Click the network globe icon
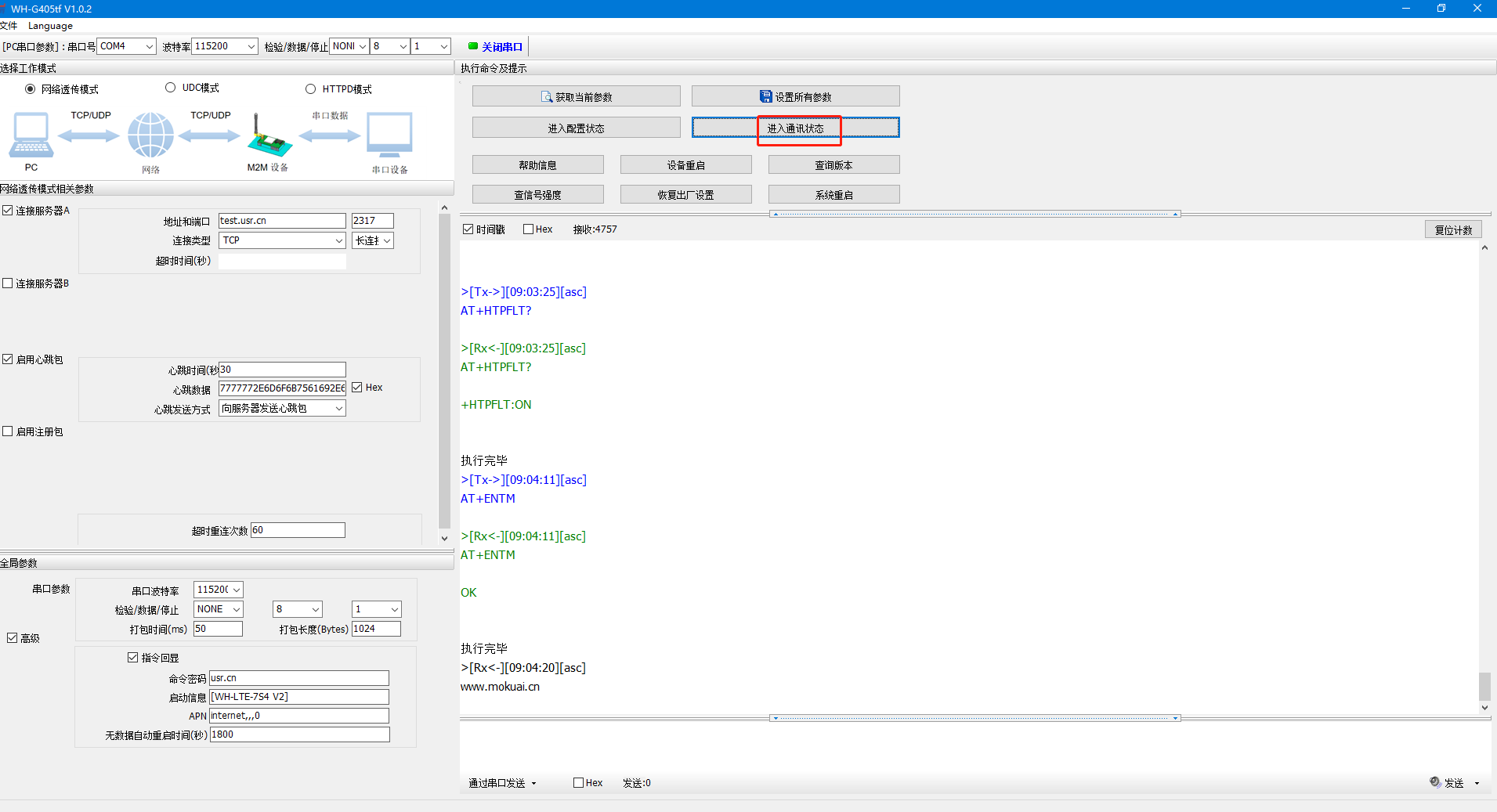1497x812 pixels. pyautogui.click(x=150, y=135)
